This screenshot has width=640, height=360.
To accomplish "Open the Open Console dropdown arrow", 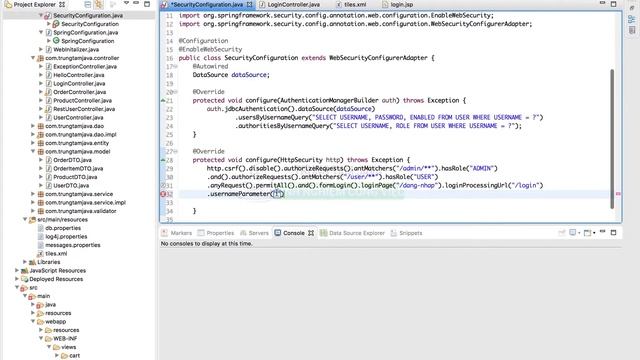I will [594, 233].
